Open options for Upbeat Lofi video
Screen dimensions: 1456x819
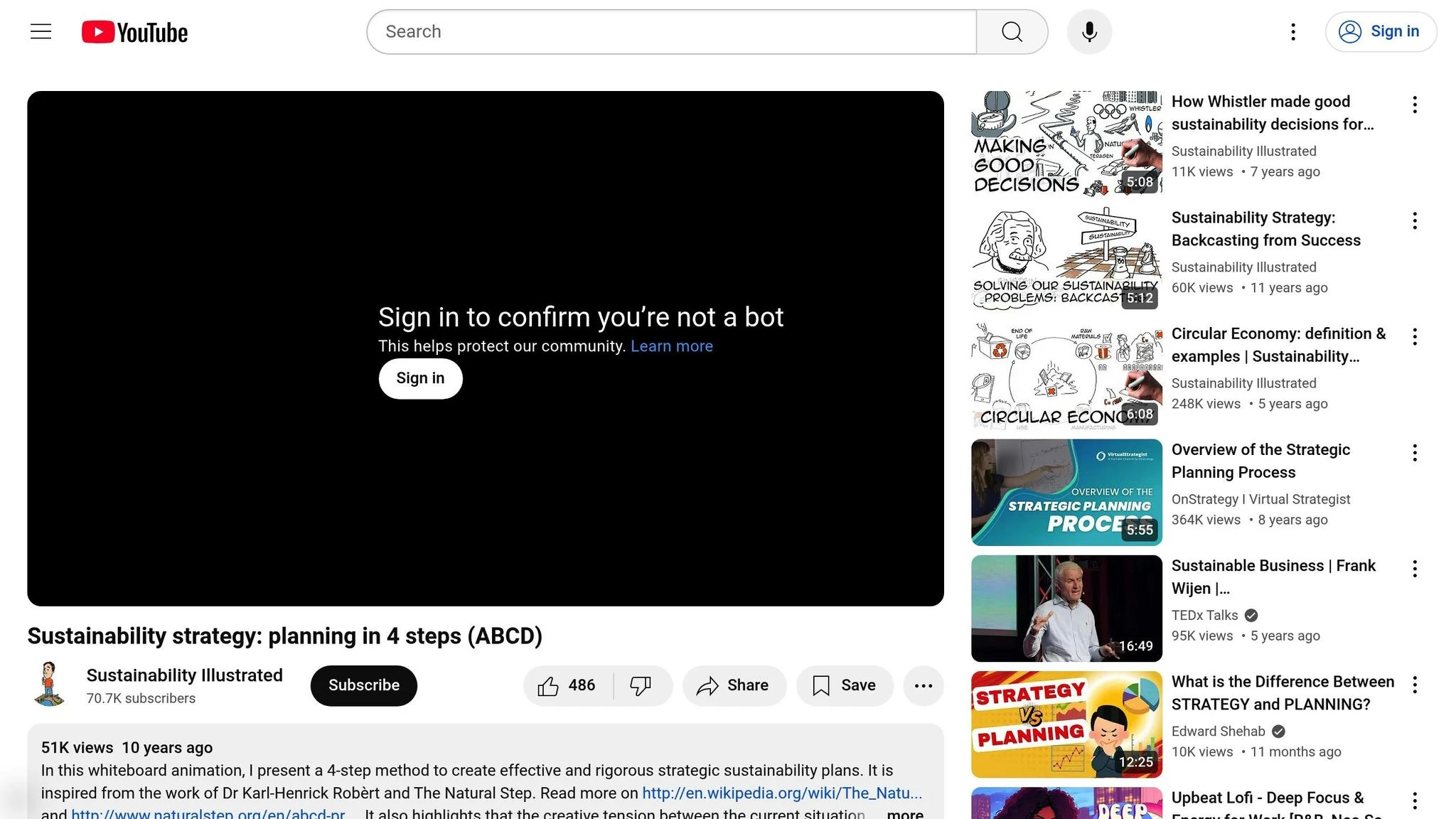coord(1415,800)
